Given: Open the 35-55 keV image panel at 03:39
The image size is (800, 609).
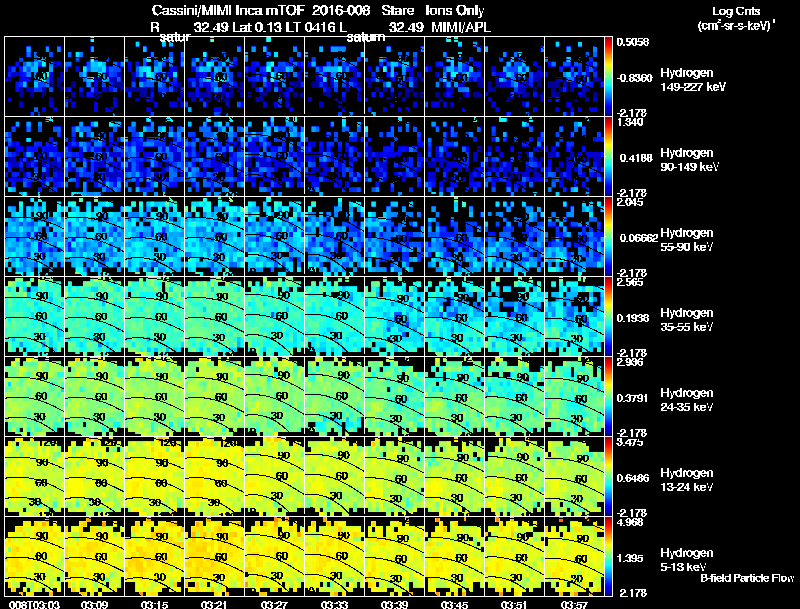Looking at the screenshot, I should coord(394,316).
